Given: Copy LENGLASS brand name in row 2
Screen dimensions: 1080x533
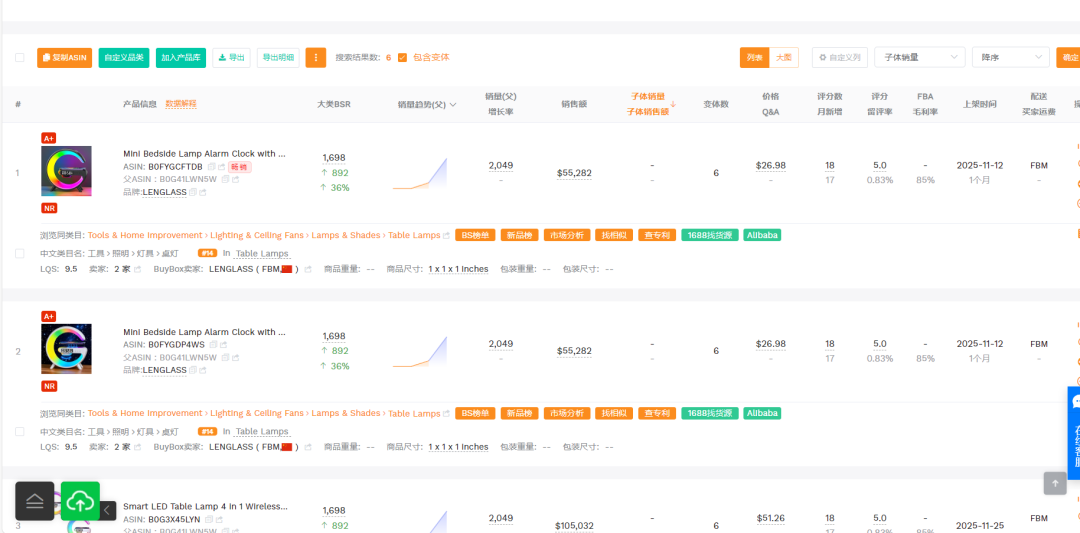Looking at the screenshot, I should pyautogui.click(x=193, y=370).
